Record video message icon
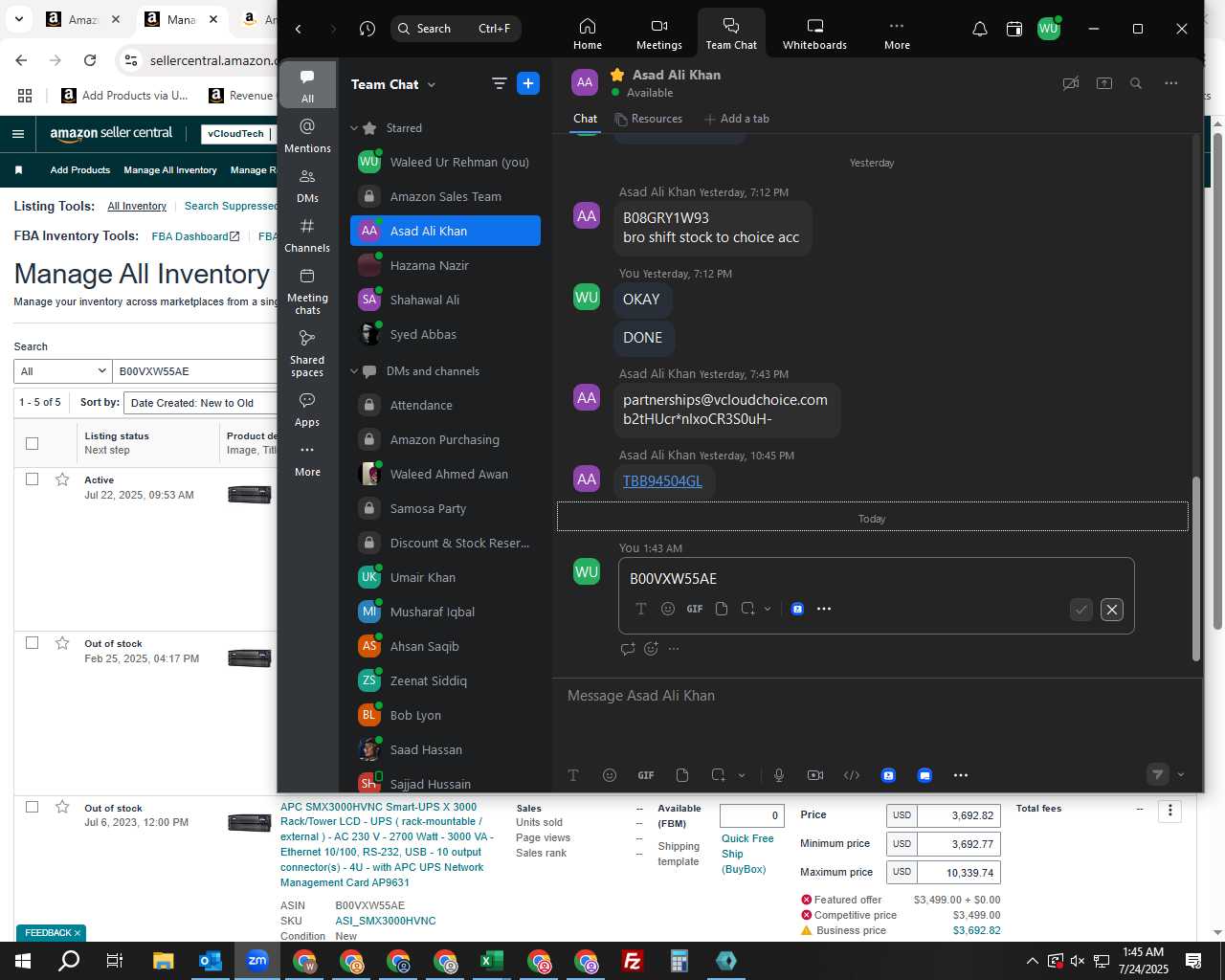The image size is (1225, 980). point(815,775)
